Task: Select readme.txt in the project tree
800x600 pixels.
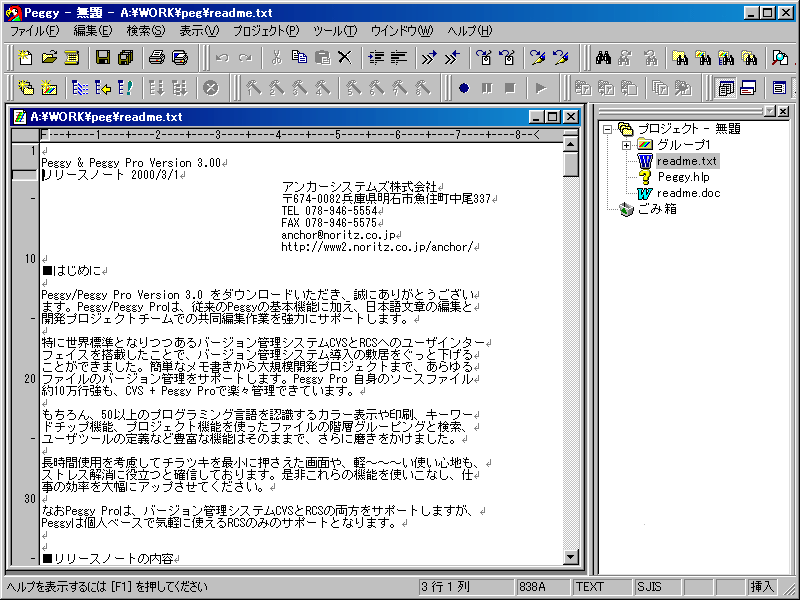Action: click(x=687, y=161)
